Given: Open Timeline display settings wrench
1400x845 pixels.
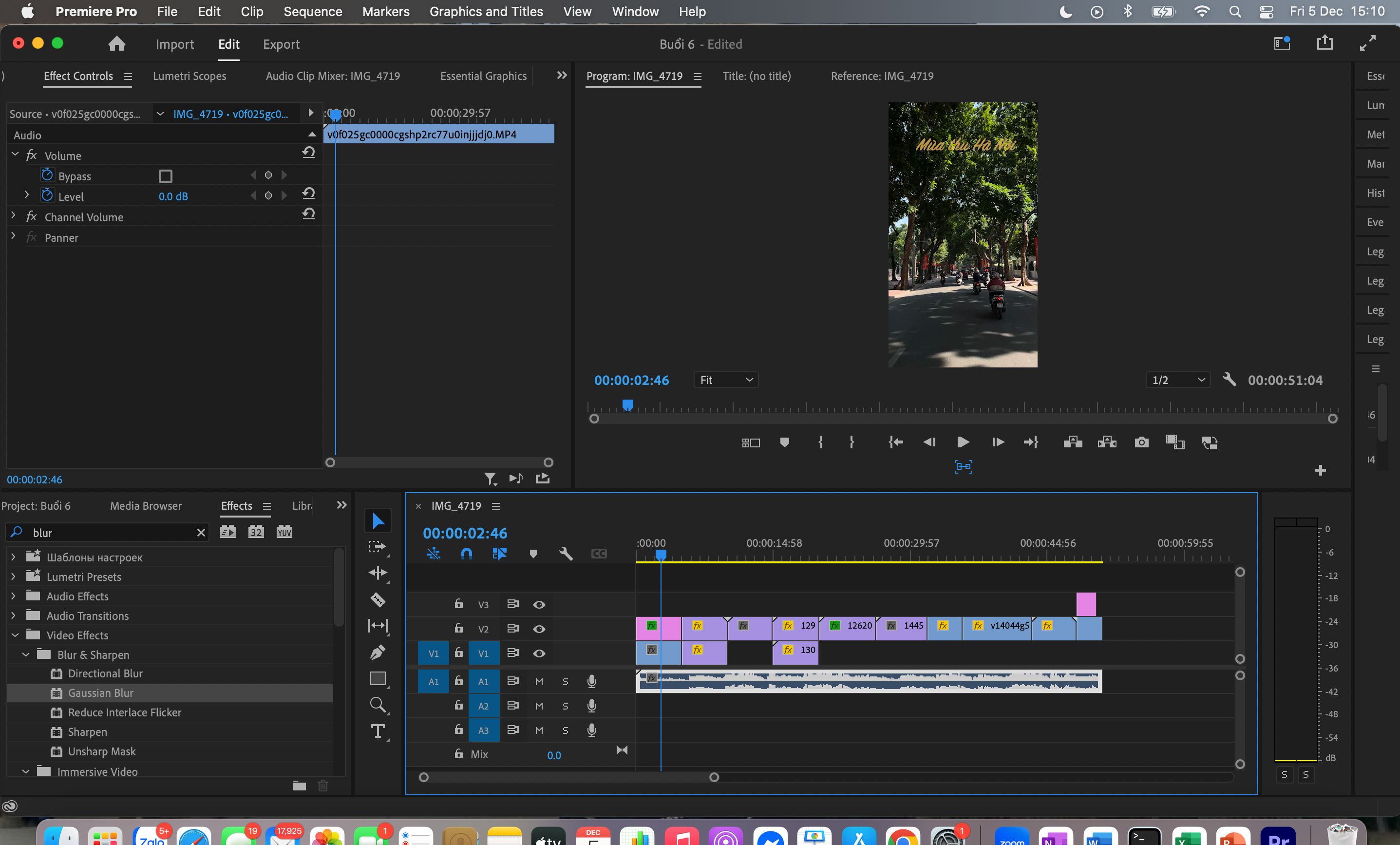Looking at the screenshot, I should pyautogui.click(x=566, y=554).
